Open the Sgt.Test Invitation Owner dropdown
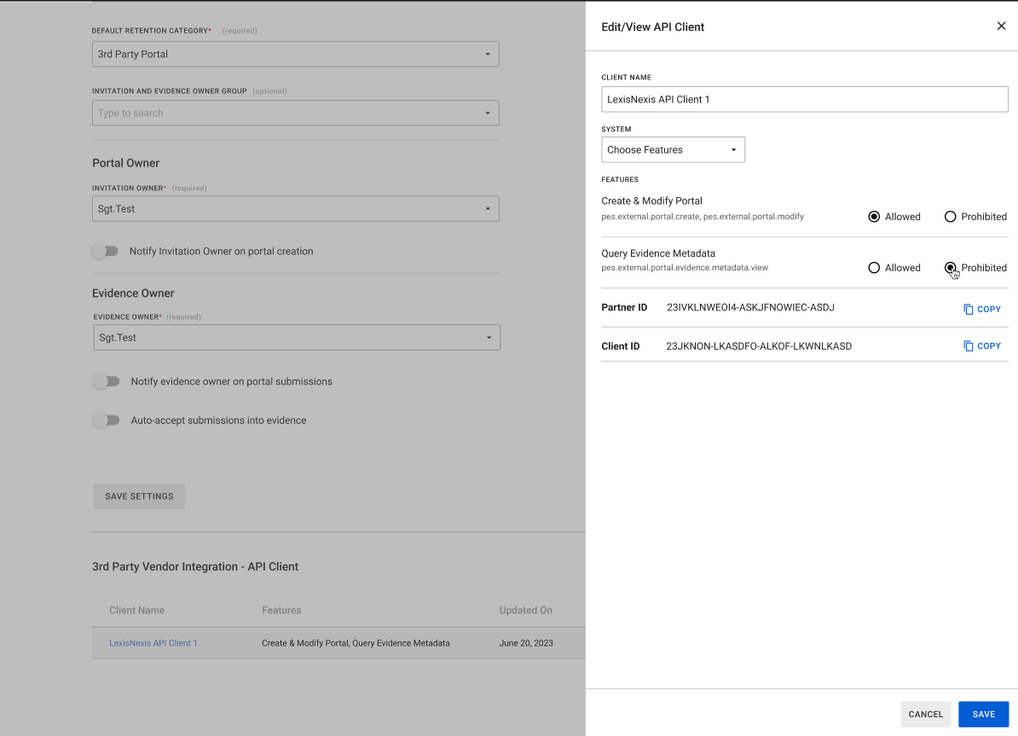Viewport: 1018px width, 736px height. (295, 208)
